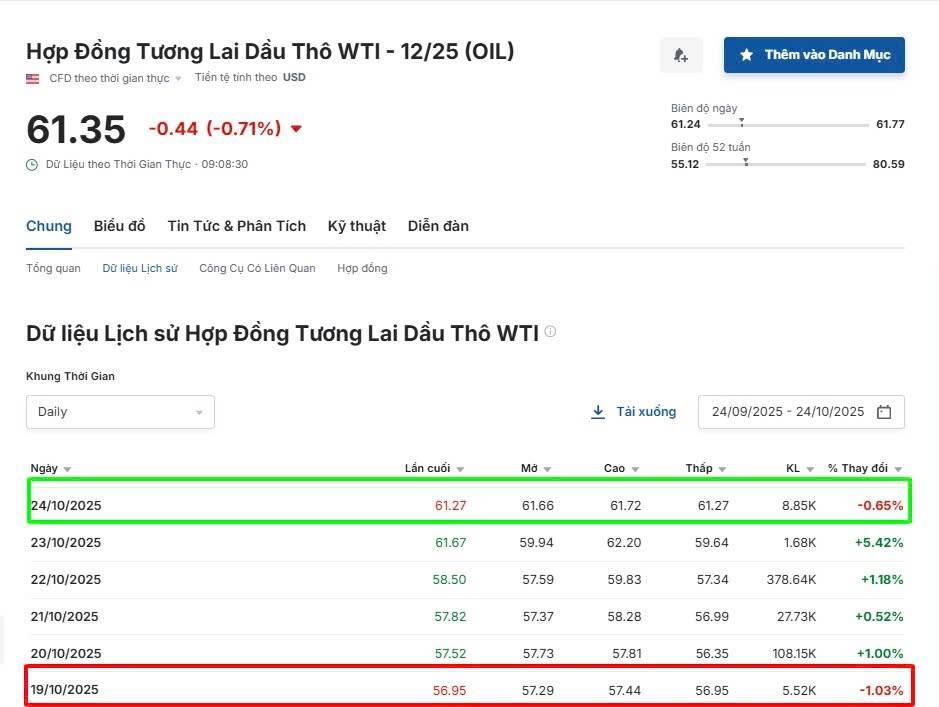
Task: Click the red triangle next to -0.71%
Action: [x=294, y=128]
